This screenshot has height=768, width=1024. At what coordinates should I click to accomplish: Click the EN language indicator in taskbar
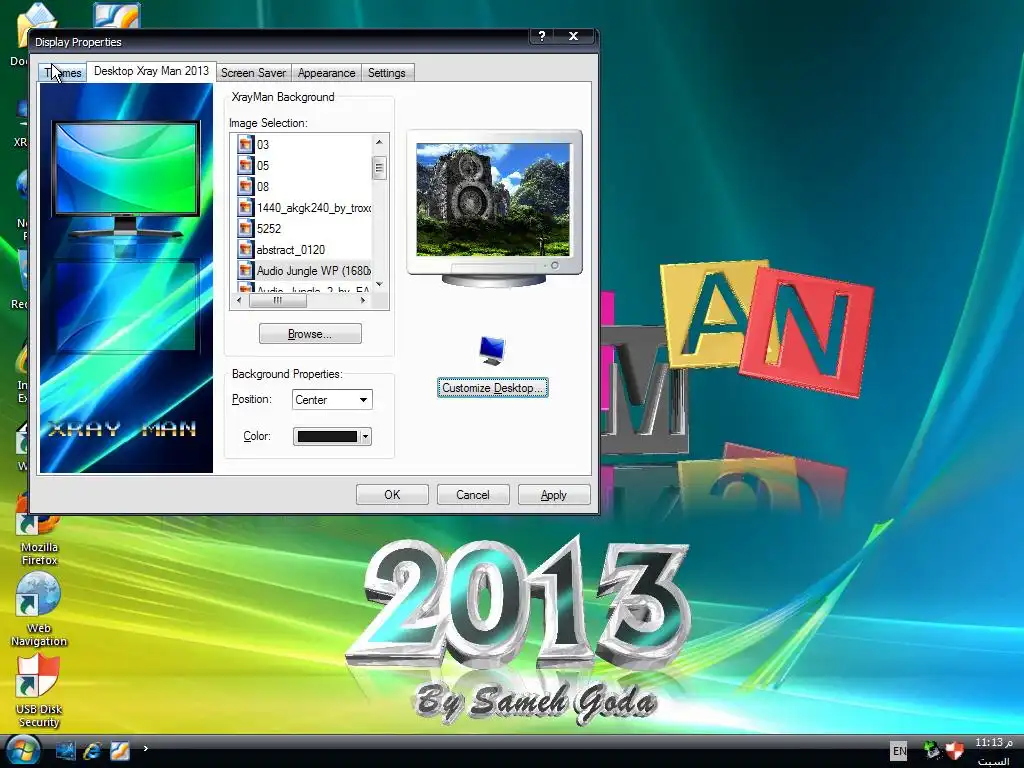click(899, 751)
